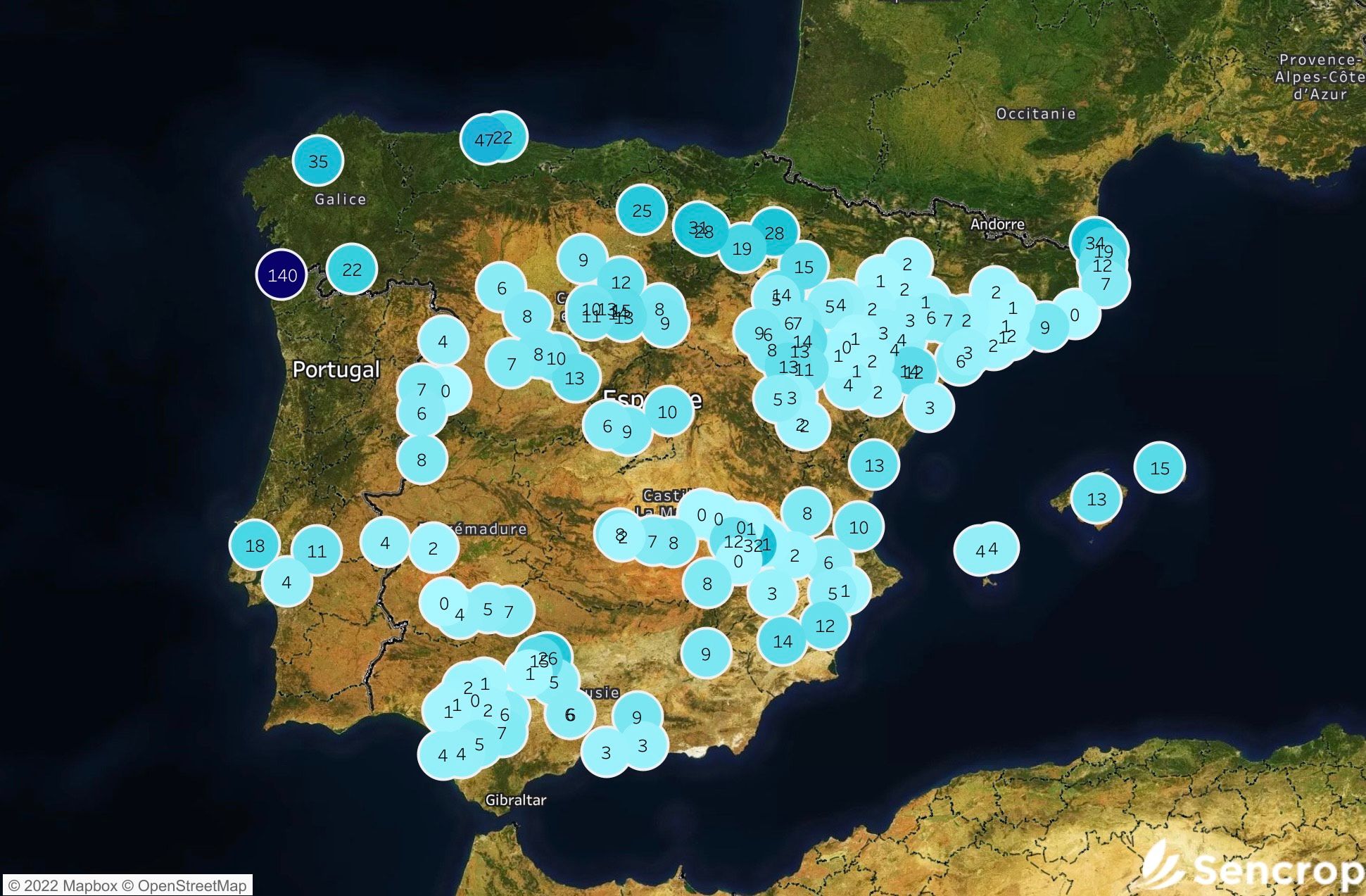
Task: Select the 14 marker near Murcia
Action: coord(783,641)
